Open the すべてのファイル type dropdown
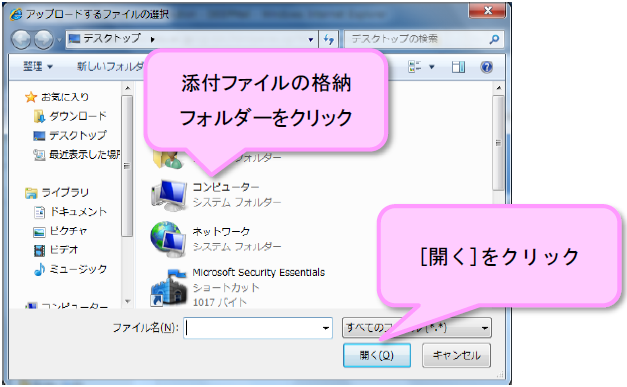627x387 pixels. 417,328
